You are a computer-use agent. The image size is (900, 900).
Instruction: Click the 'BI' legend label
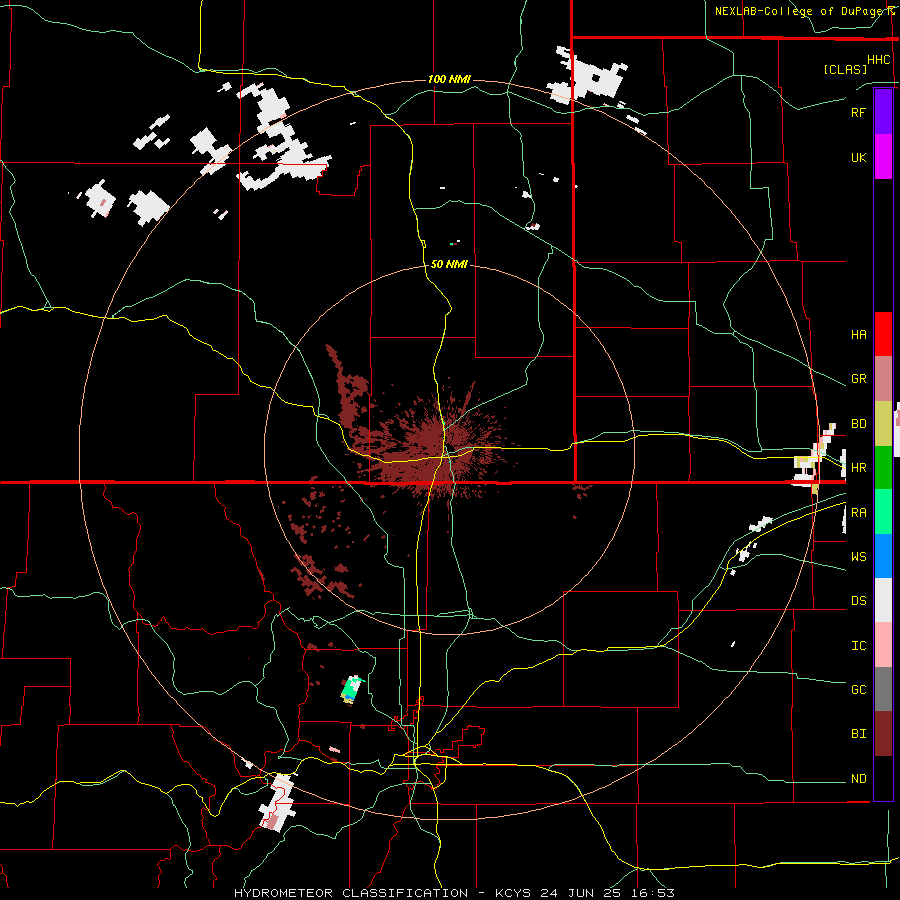coord(858,734)
